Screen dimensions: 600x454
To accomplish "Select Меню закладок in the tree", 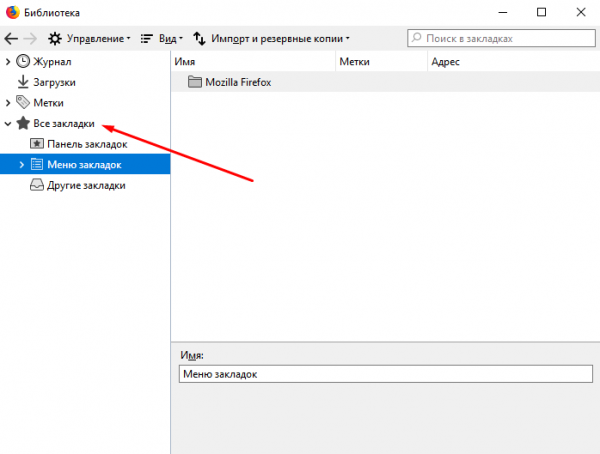I will coord(84,165).
